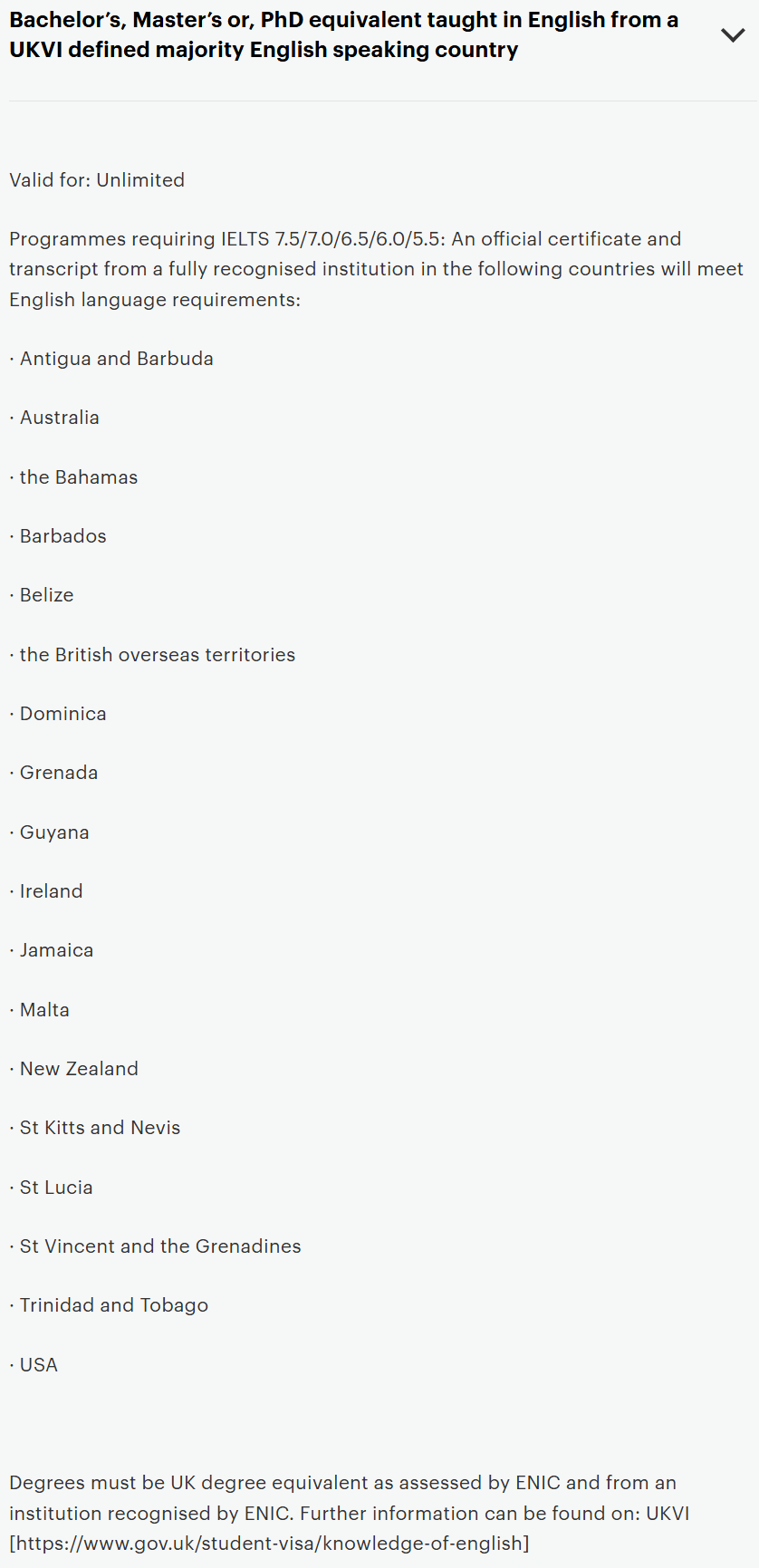Screen dimensions: 759x1568
Task: Select the Belize list entry
Action: click(47, 595)
